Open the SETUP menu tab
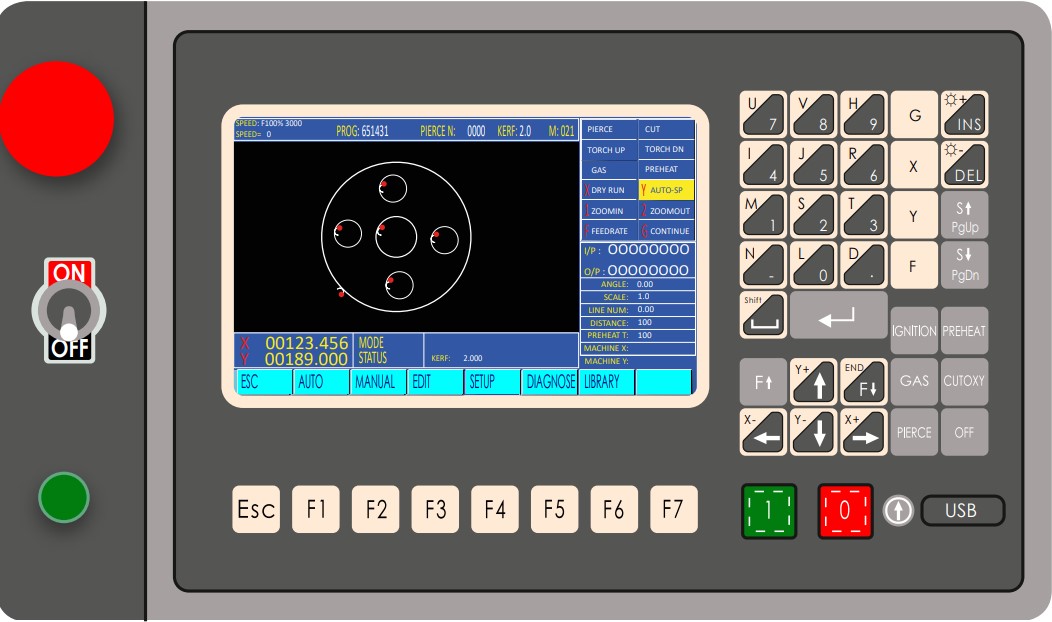 [492, 382]
